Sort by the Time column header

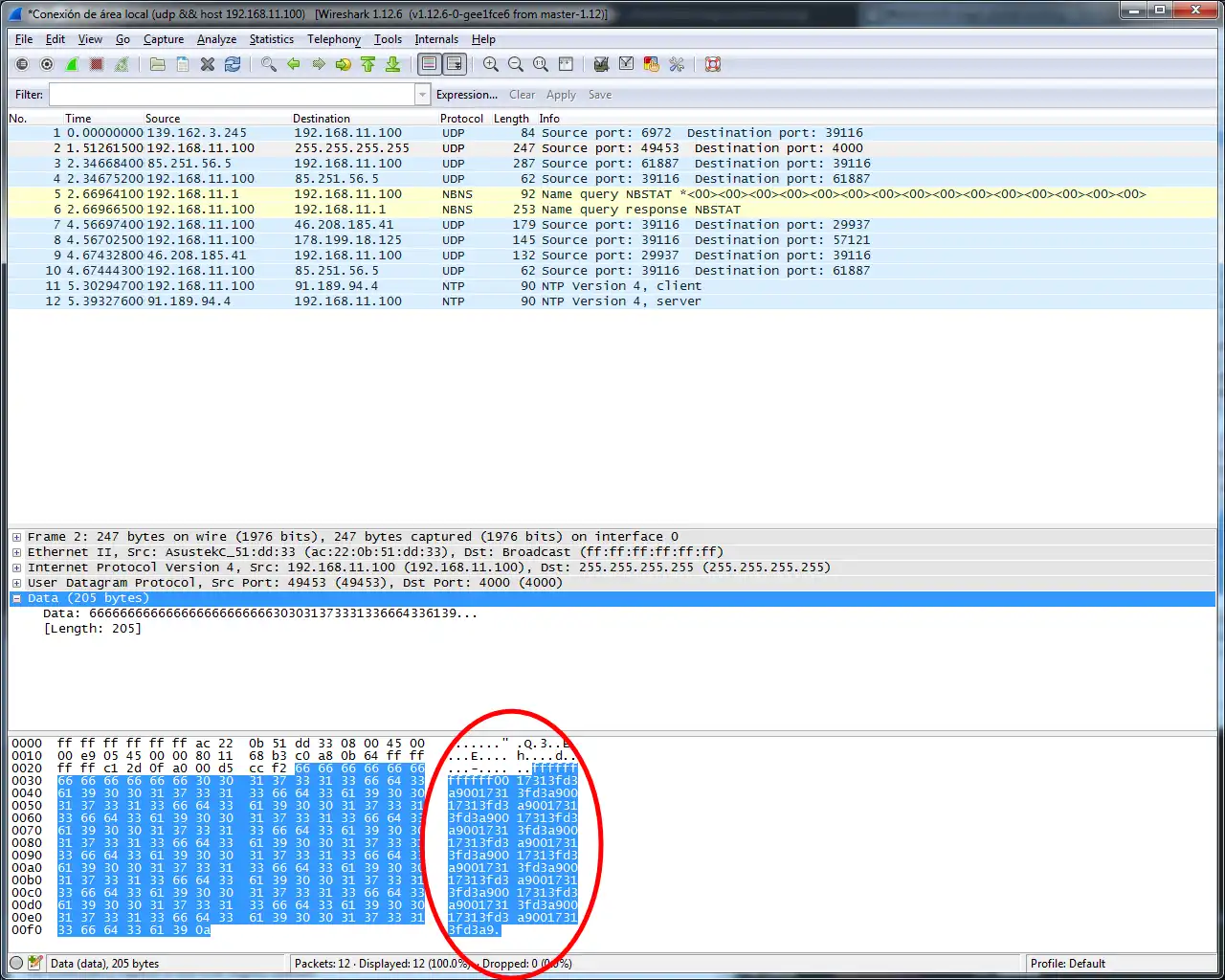78,119
